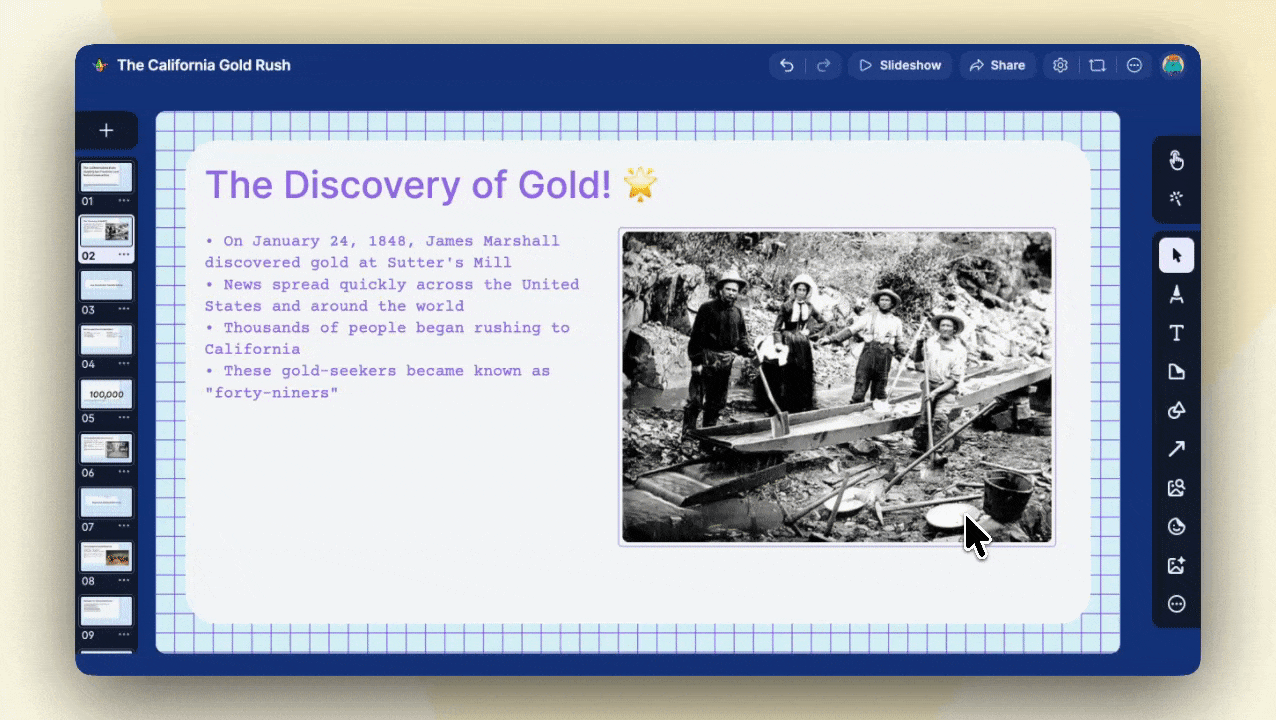1276x720 pixels.
Task: Select the slide 05 thumbnail showing 100,000
Action: (x=106, y=394)
